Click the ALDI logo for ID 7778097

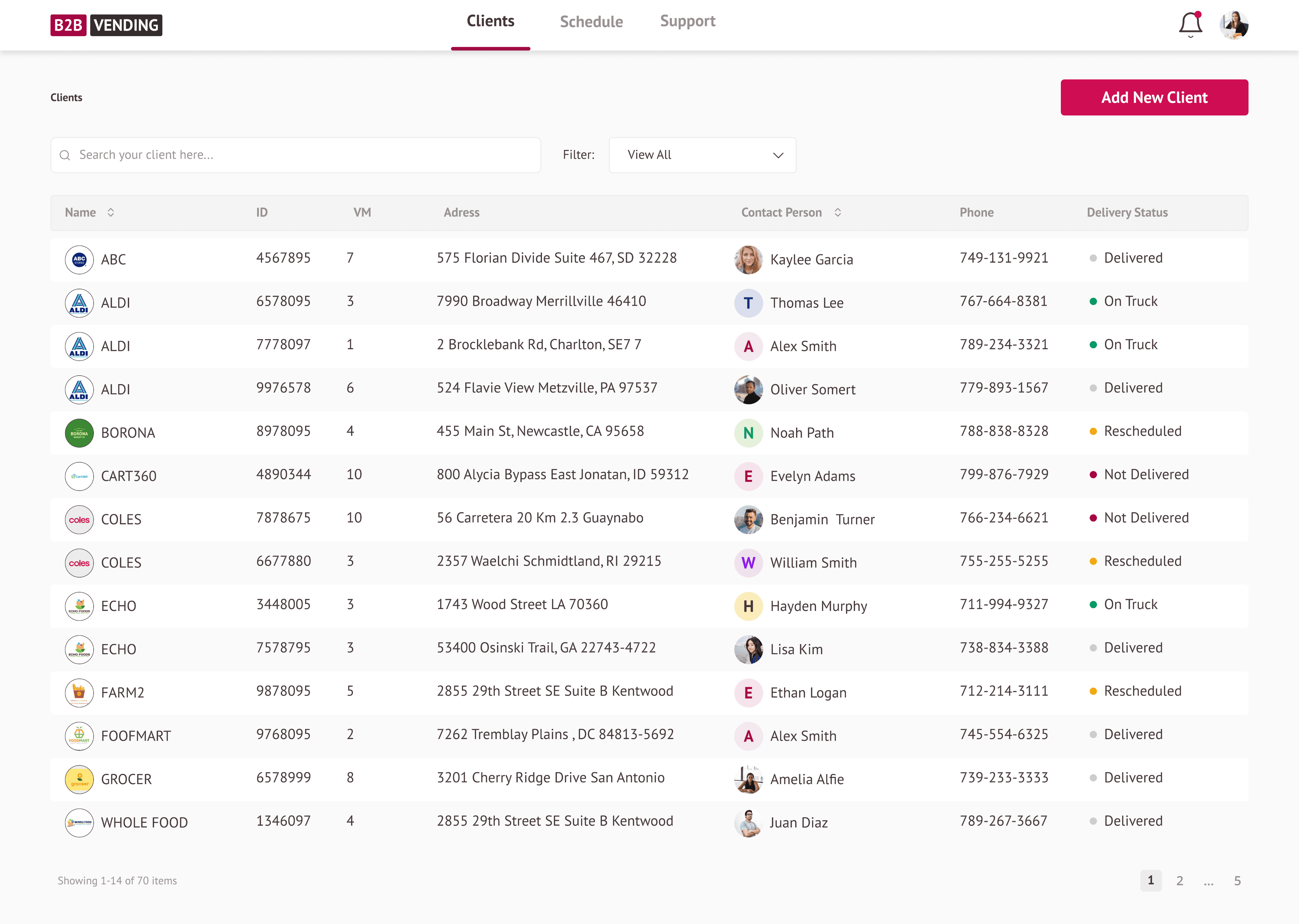[79, 346]
